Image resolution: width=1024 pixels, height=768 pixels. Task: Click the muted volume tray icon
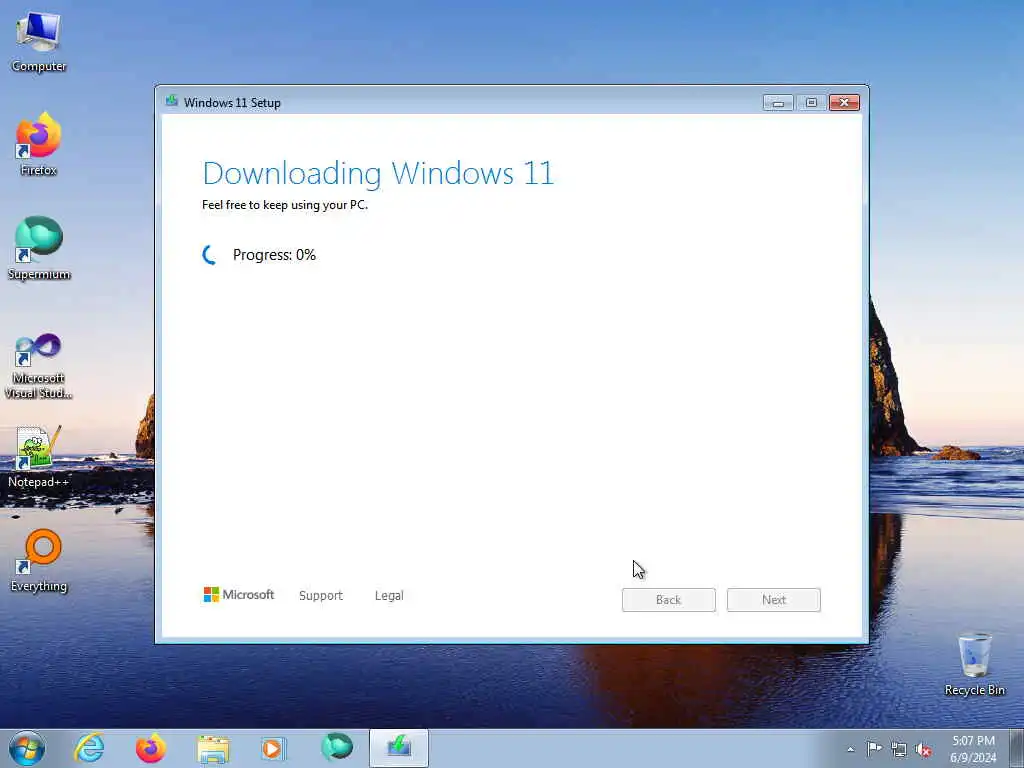923,750
